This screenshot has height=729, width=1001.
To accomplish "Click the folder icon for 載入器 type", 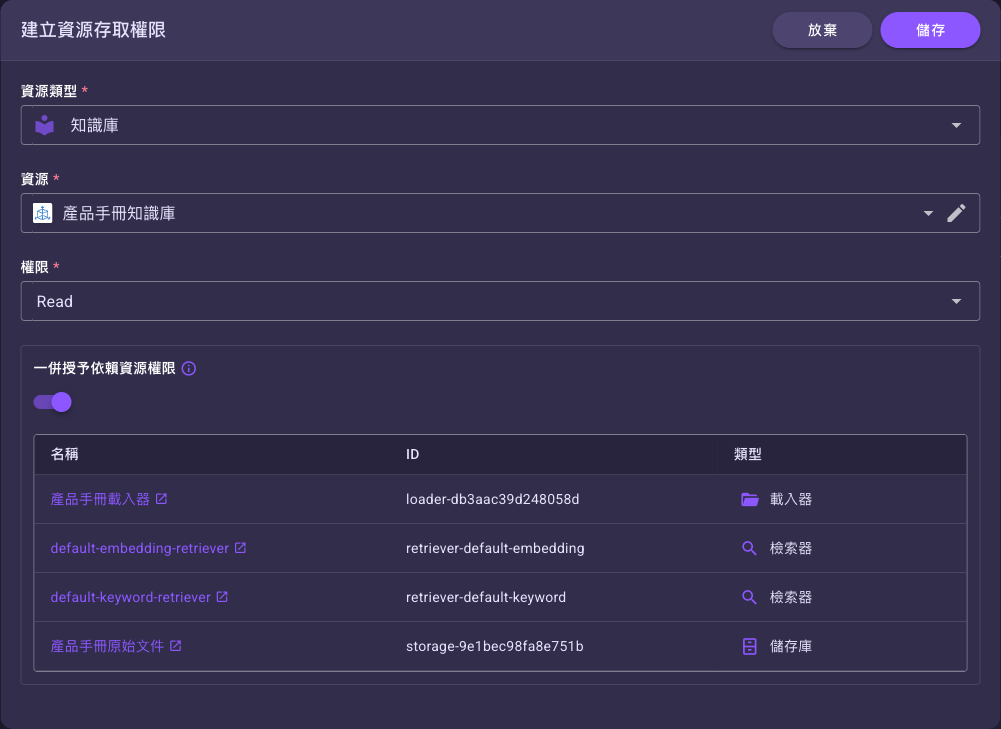I will [x=749, y=499].
